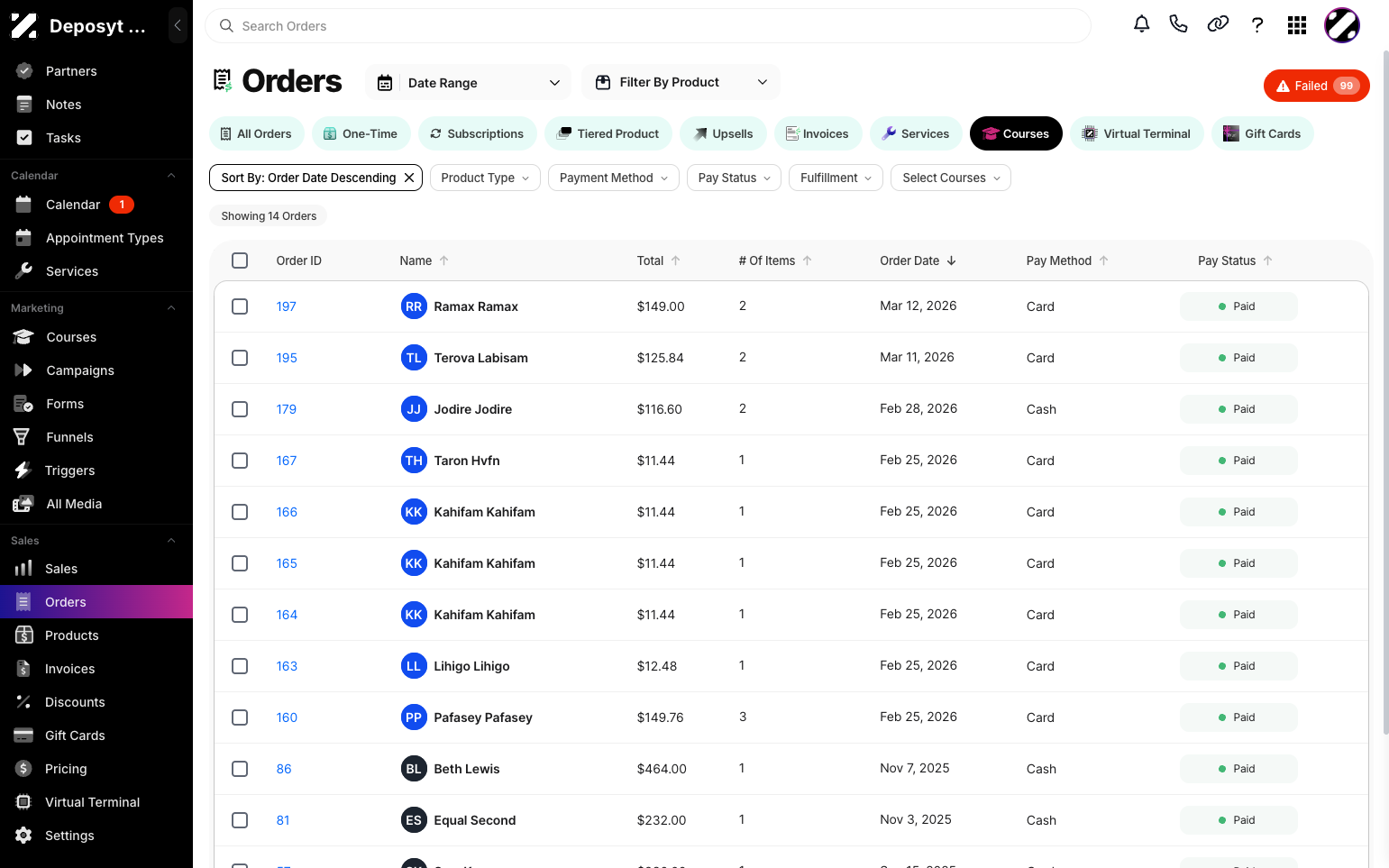Click the link chain icon in header
The image size is (1389, 868).
click(1218, 24)
